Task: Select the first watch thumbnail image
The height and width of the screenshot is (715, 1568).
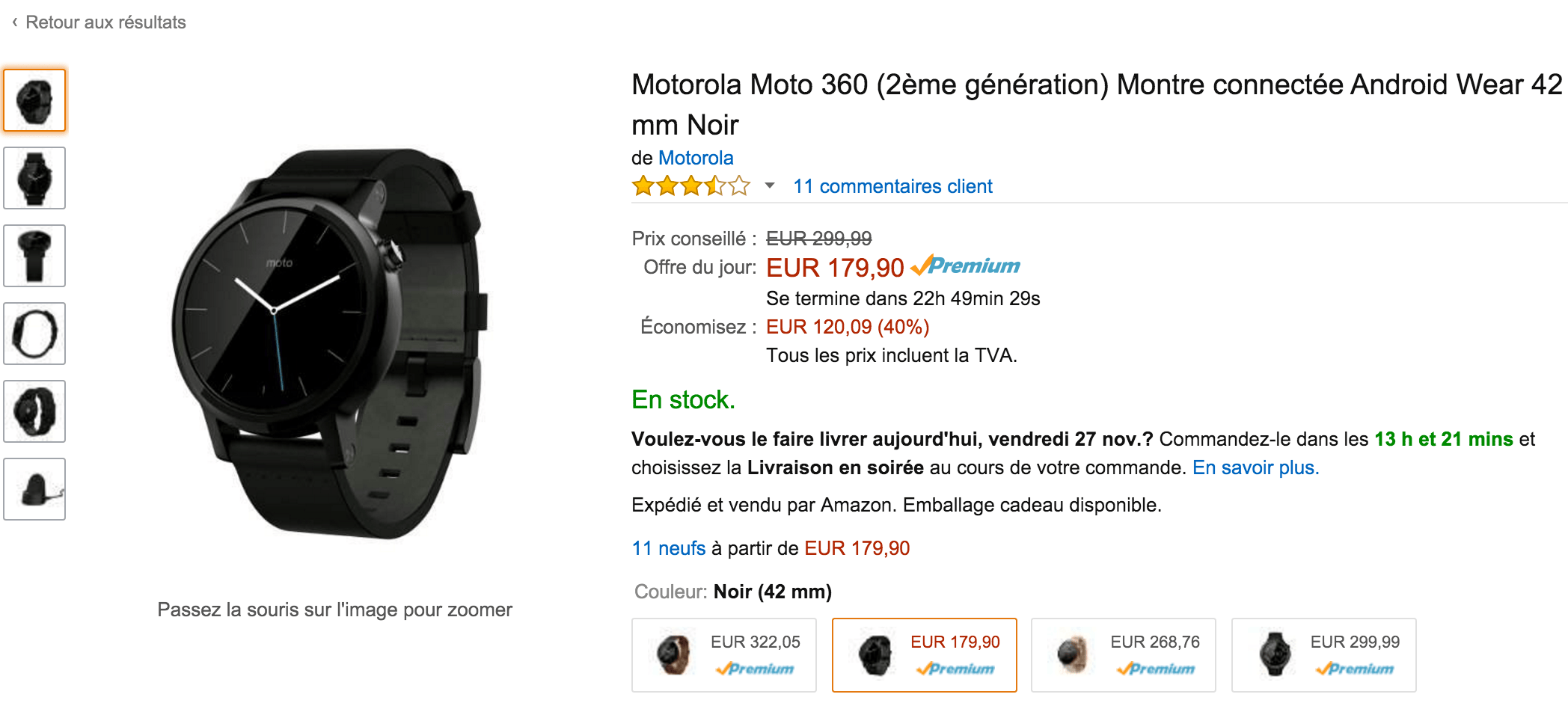Action: click(x=34, y=100)
